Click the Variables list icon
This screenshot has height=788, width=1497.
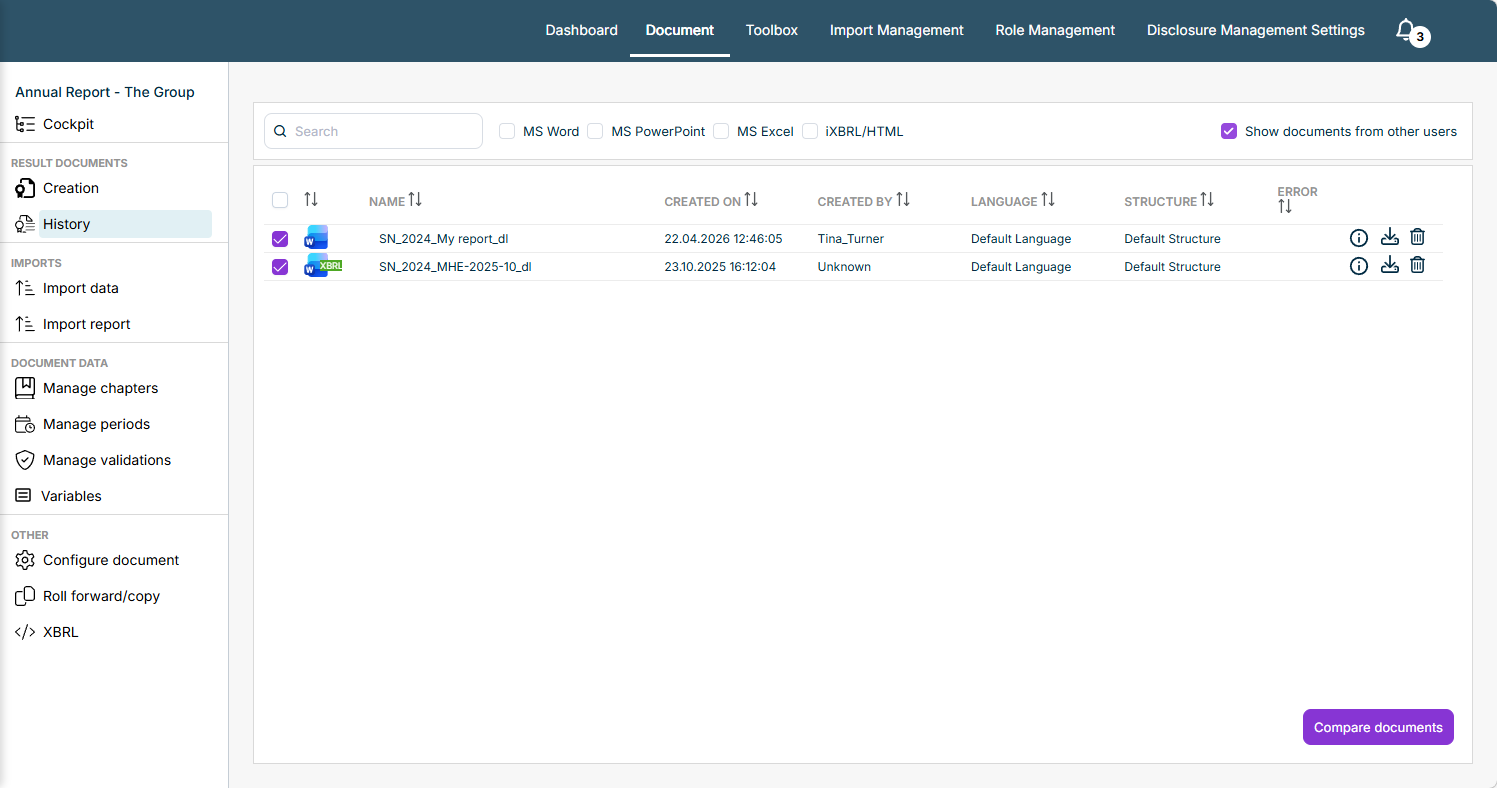click(23, 496)
